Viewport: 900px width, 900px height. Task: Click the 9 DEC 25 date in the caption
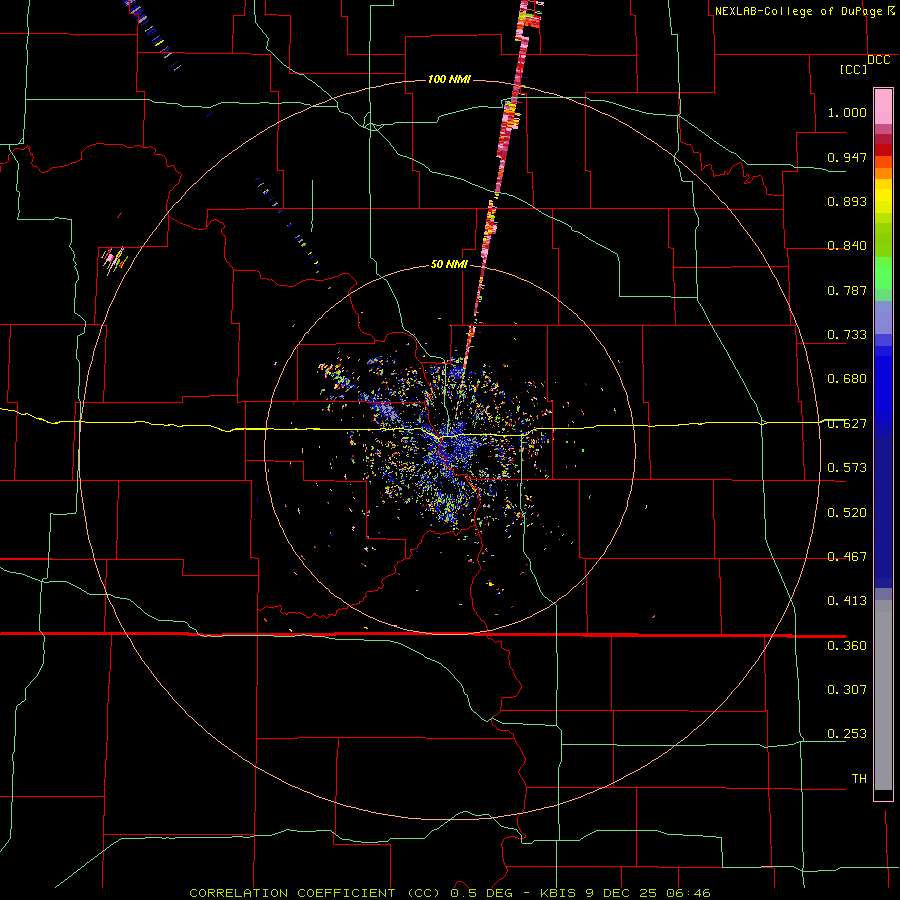(x=623, y=893)
